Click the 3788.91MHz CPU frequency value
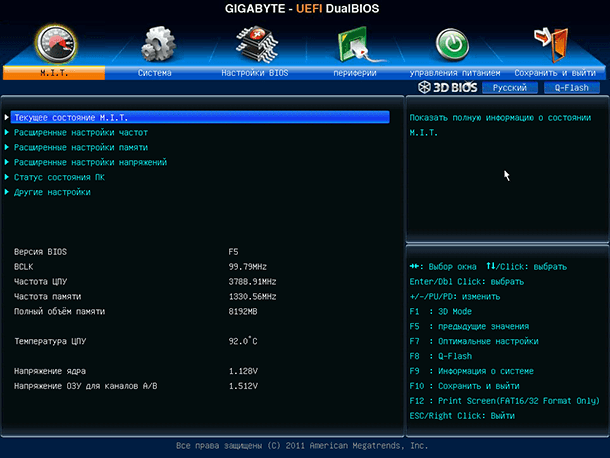Viewport: 610px width, 458px height. click(x=252, y=281)
